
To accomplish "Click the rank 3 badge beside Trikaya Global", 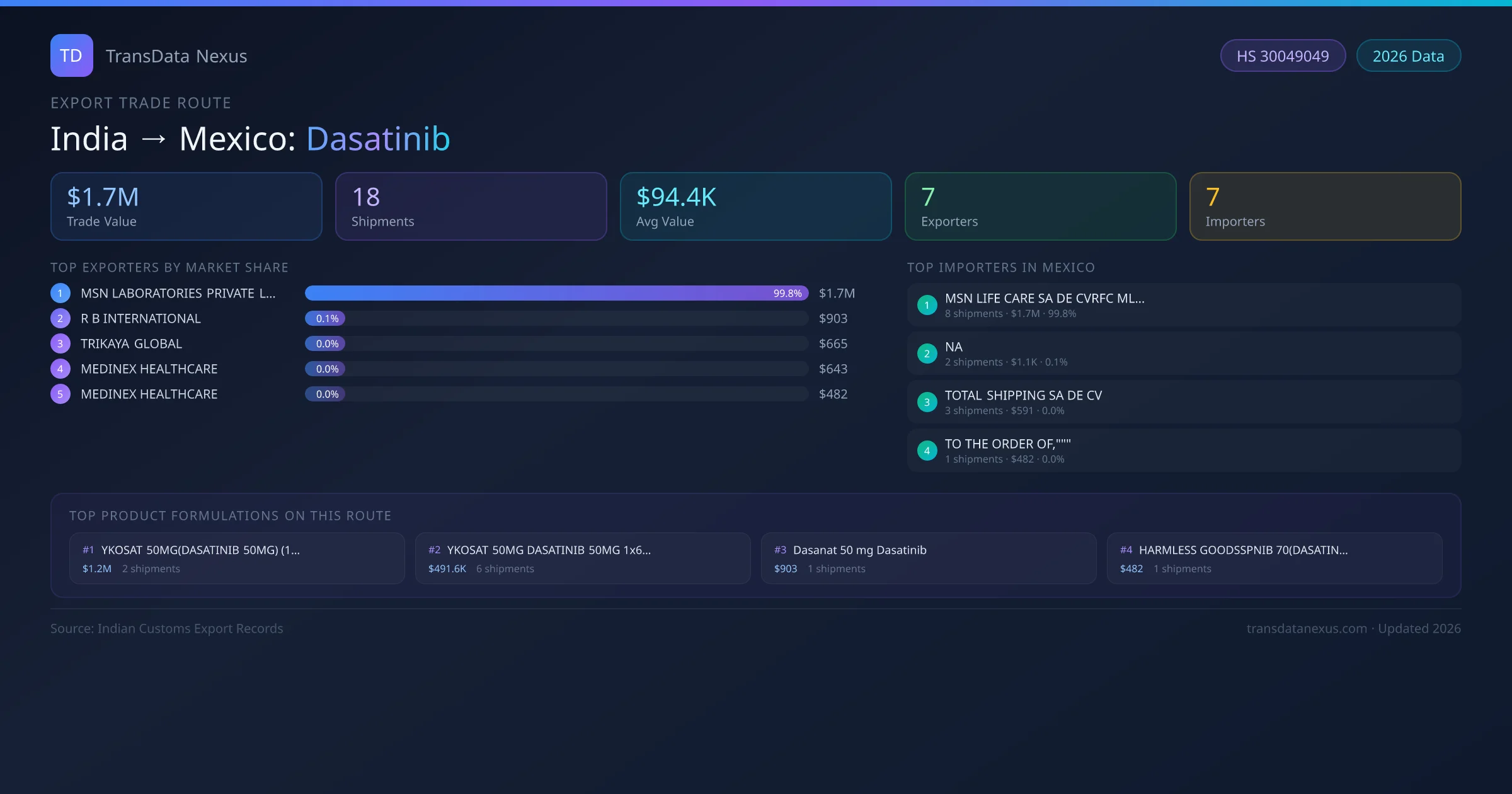I will coord(60,343).
